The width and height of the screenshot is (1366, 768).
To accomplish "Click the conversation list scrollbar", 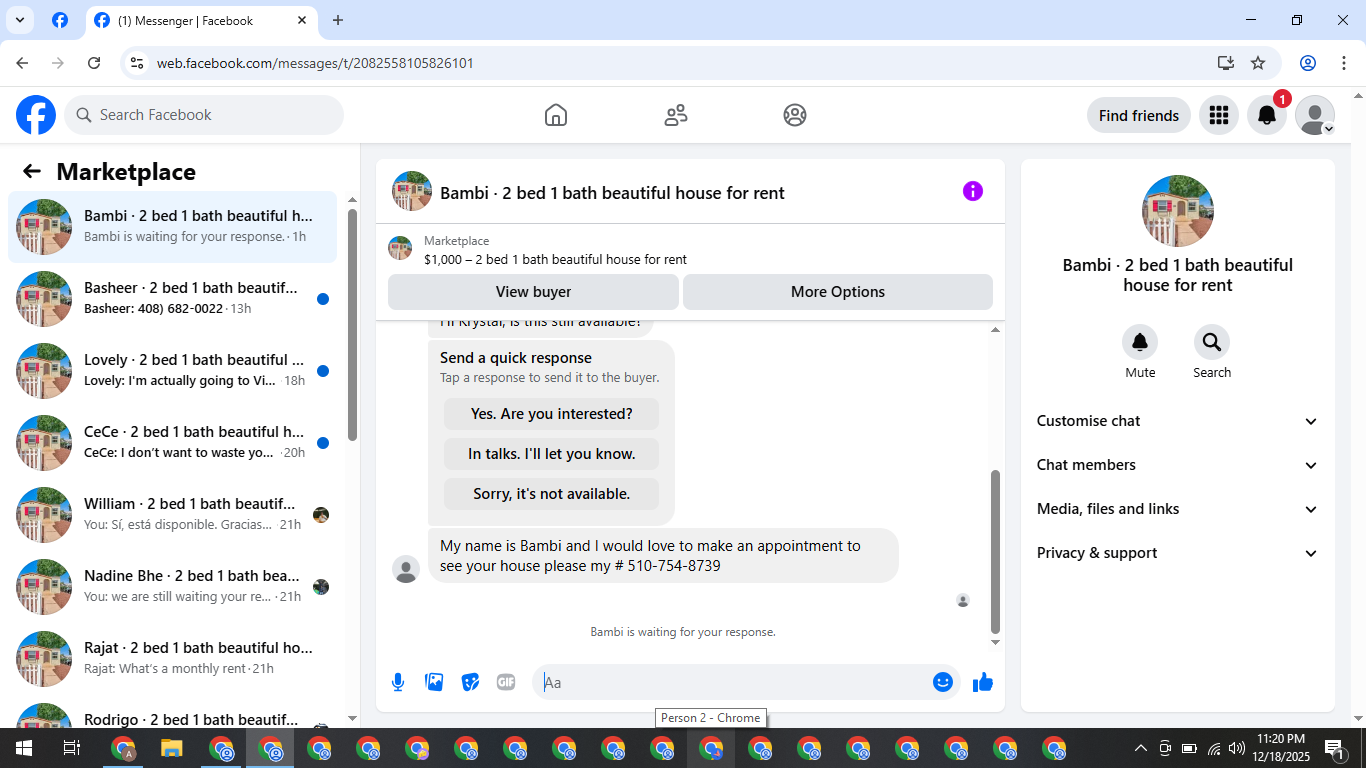I will click(x=352, y=325).
